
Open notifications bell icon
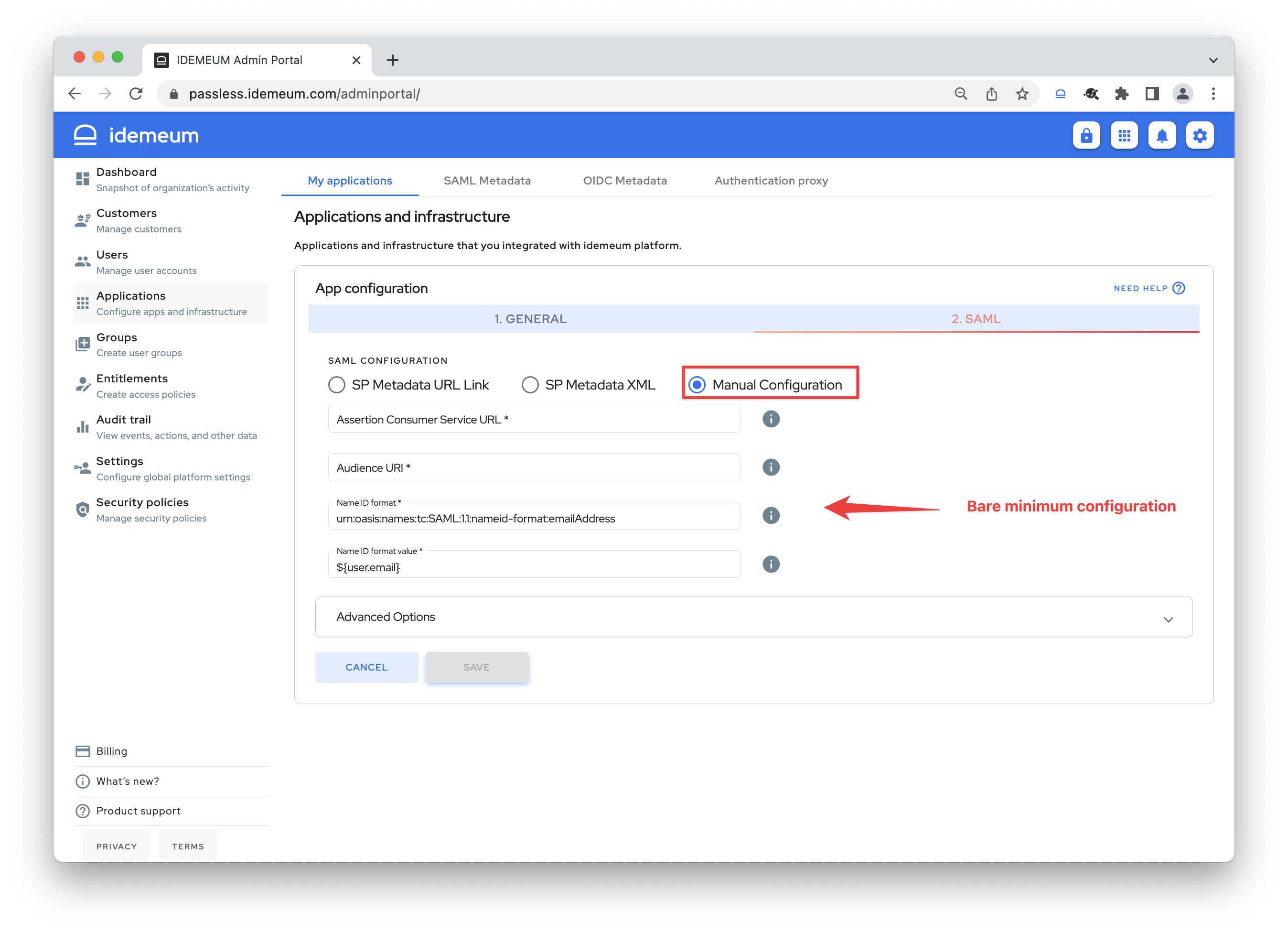click(x=1162, y=135)
